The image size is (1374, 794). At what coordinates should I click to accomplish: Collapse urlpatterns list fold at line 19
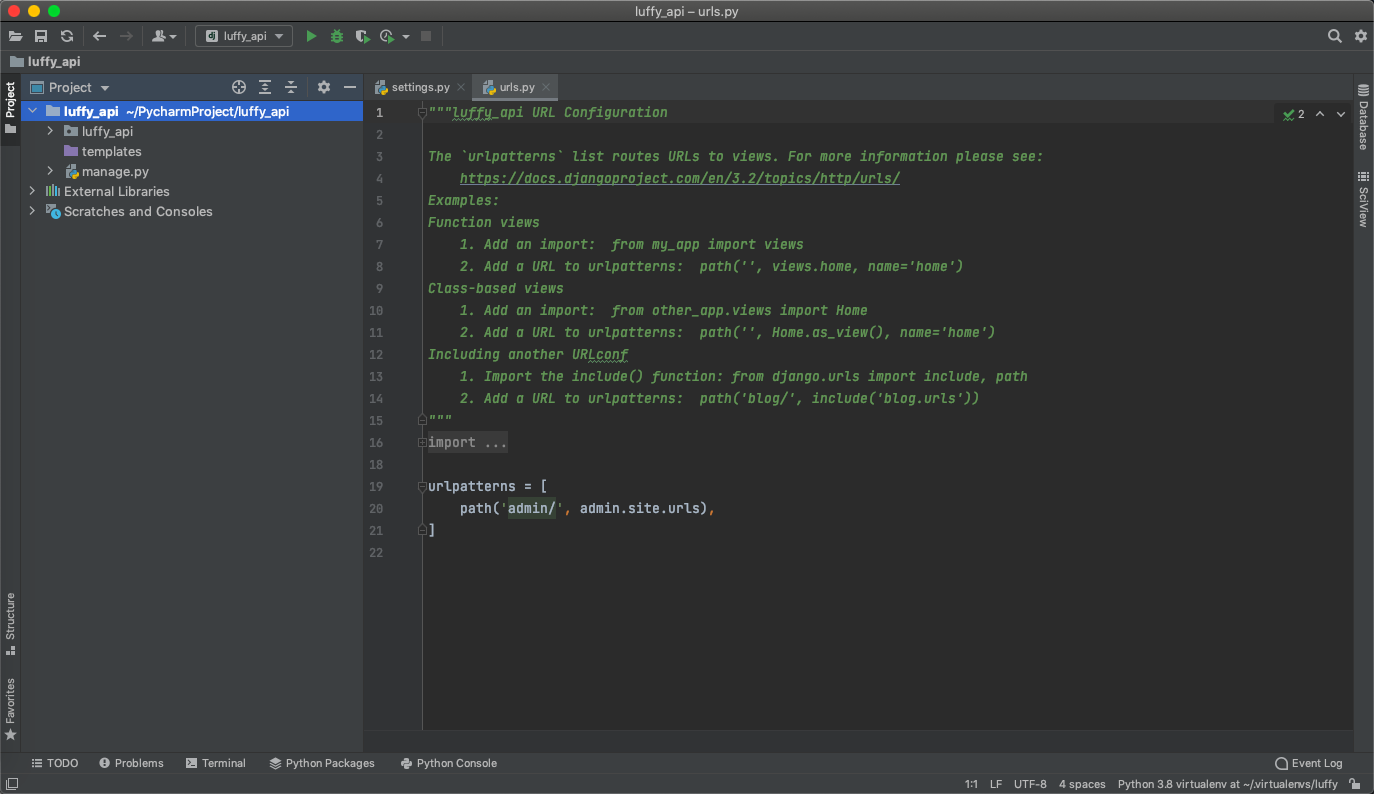[x=423, y=486]
